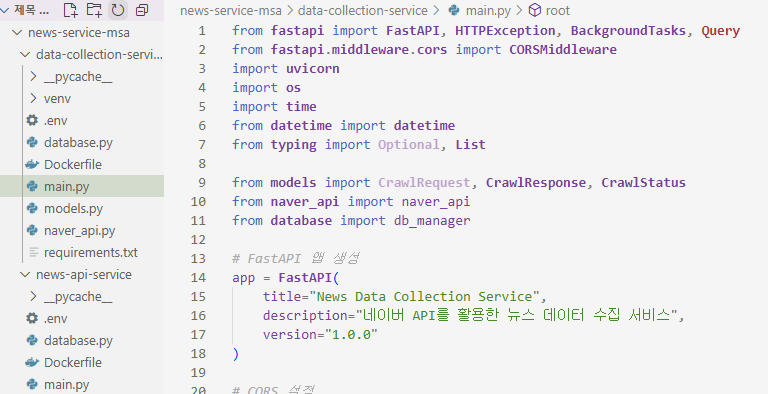Click the comment '# FastAPI 앱 생성'
This screenshot has width=768, height=394.
296,259
